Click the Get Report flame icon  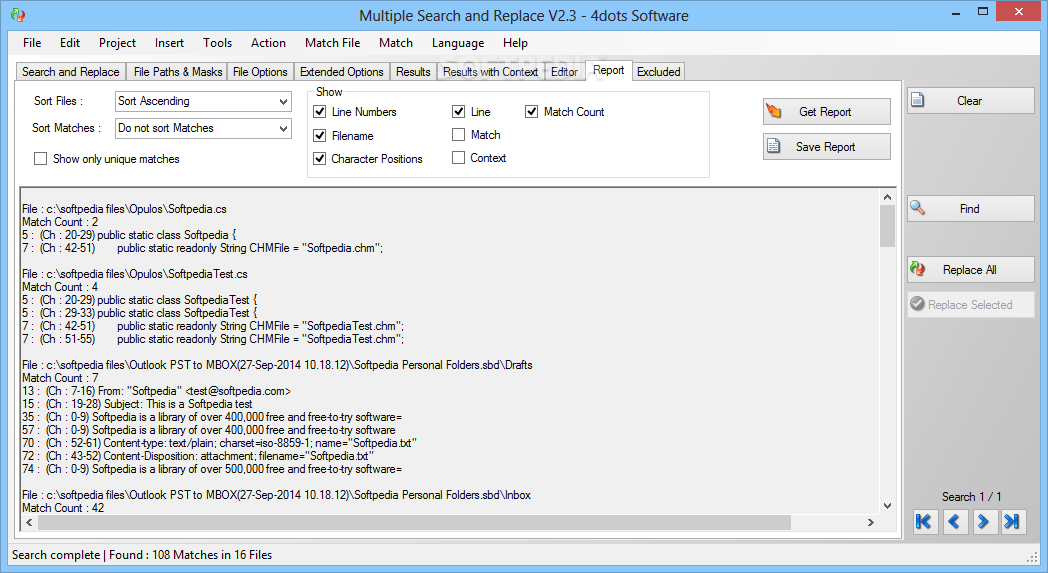click(774, 111)
